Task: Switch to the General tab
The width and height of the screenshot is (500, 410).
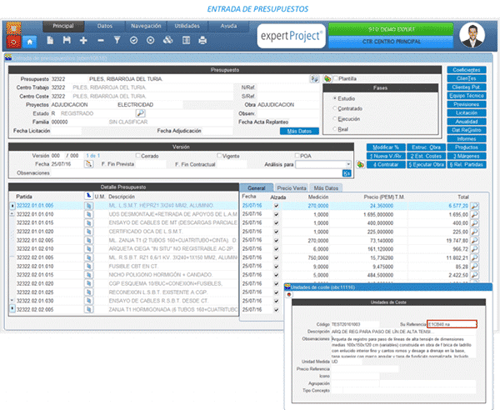Action: pos(257,188)
